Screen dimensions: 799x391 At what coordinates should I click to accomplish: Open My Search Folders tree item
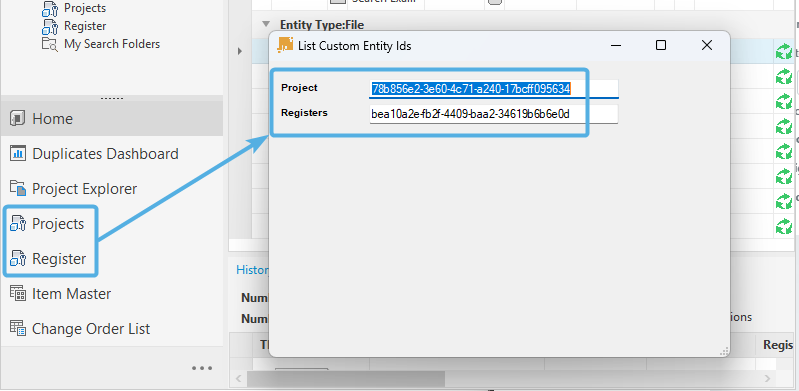pyautogui.click(x=112, y=44)
